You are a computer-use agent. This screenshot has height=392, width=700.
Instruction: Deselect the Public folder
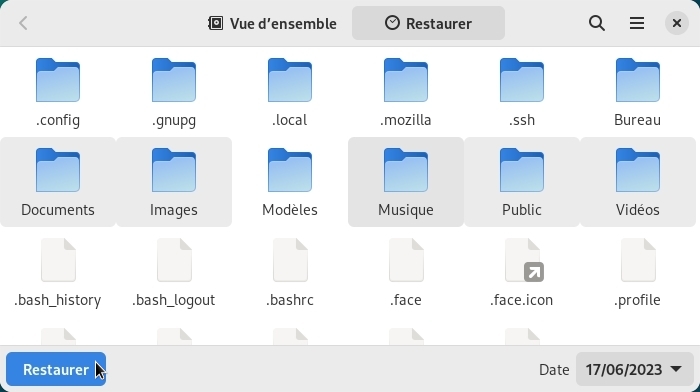pyautogui.click(x=522, y=182)
